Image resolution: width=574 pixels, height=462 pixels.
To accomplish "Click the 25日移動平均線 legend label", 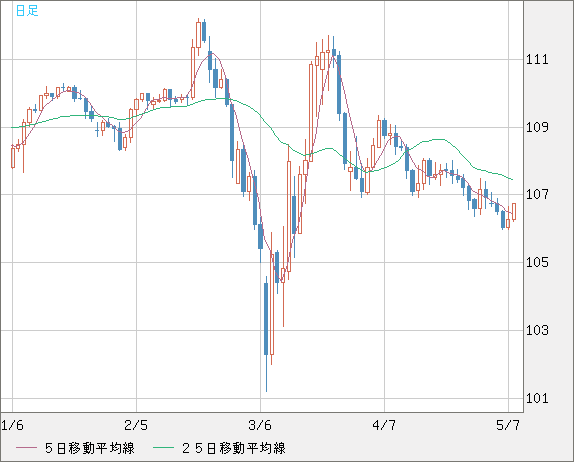I will (x=234, y=448).
